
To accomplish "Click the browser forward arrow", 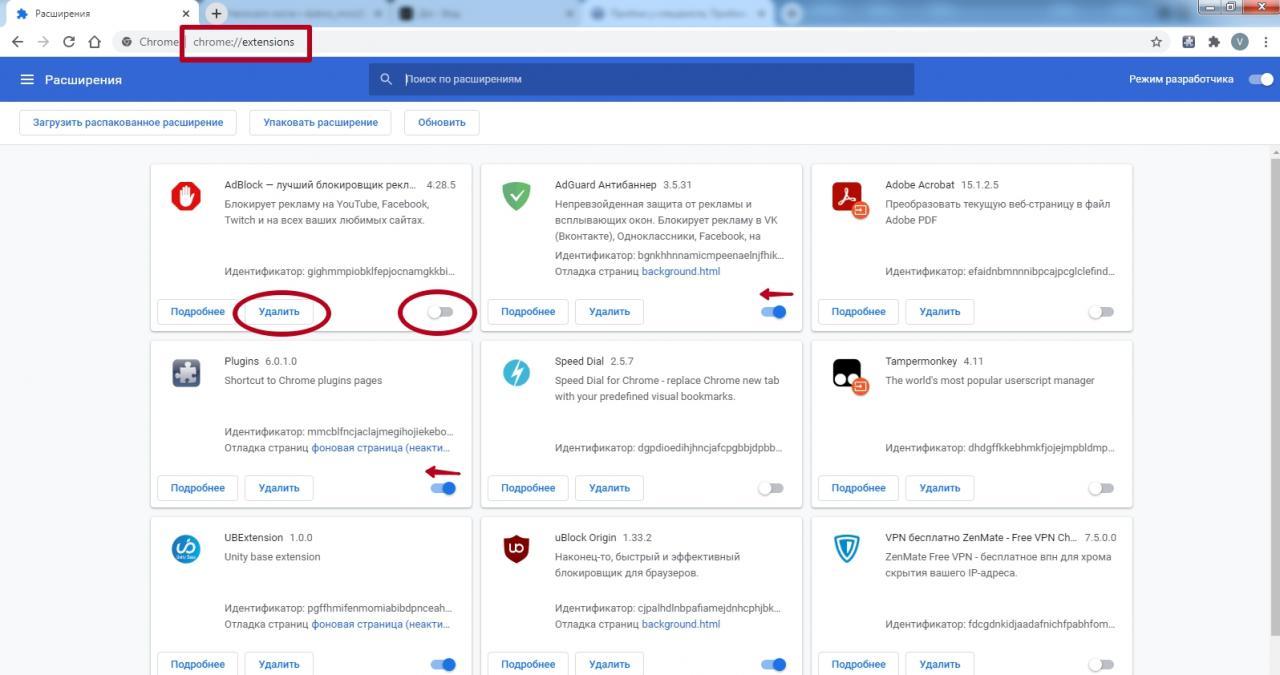I will pyautogui.click(x=43, y=42).
